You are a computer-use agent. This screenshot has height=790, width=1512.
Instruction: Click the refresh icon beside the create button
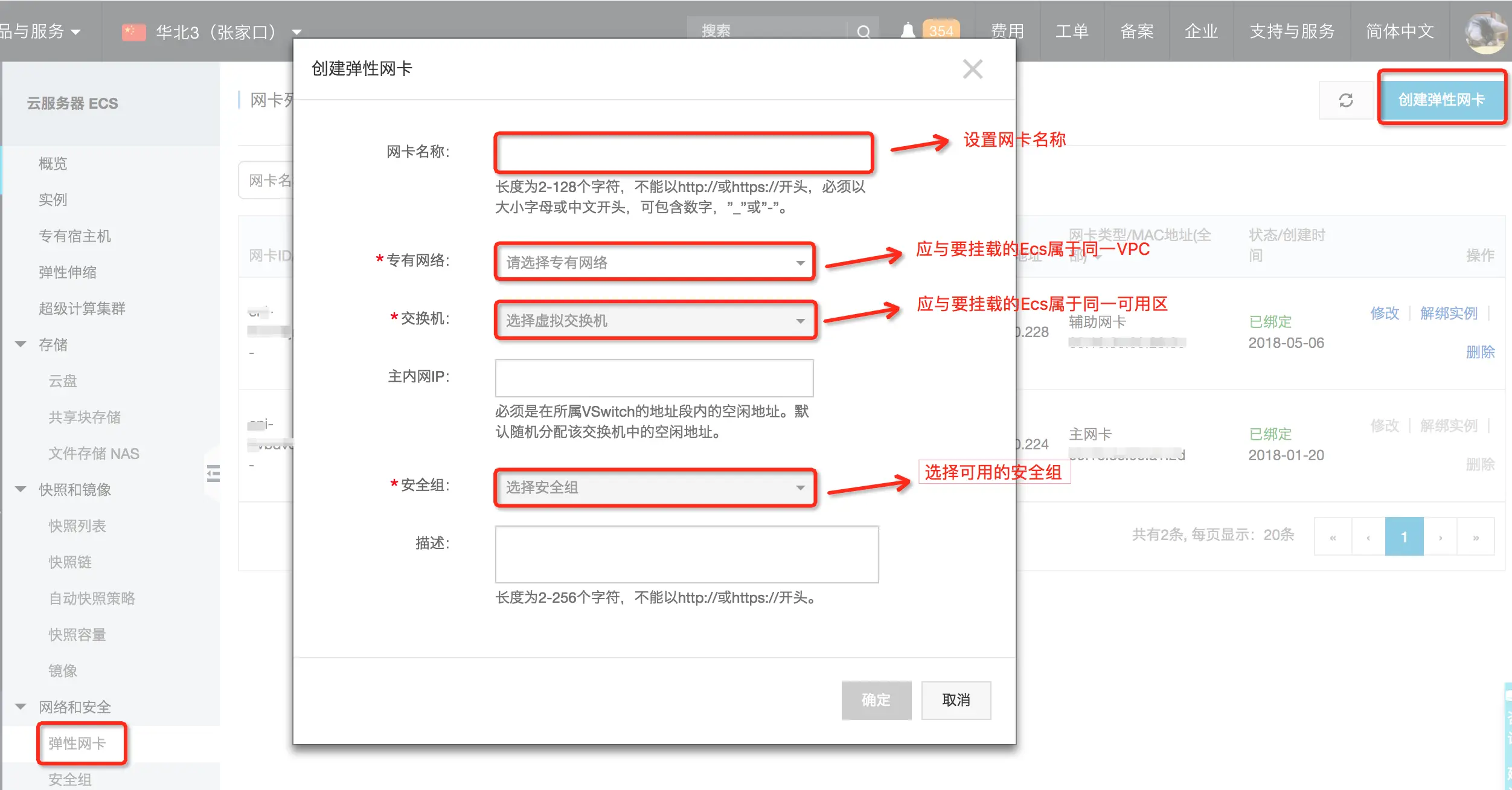1346,100
